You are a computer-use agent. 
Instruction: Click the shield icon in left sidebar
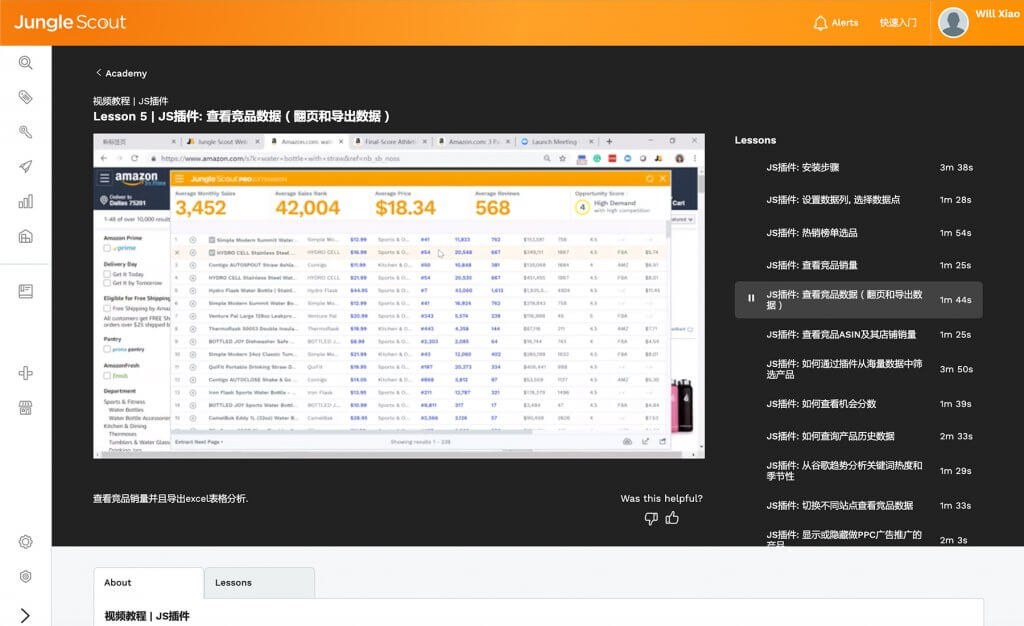(25, 576)
